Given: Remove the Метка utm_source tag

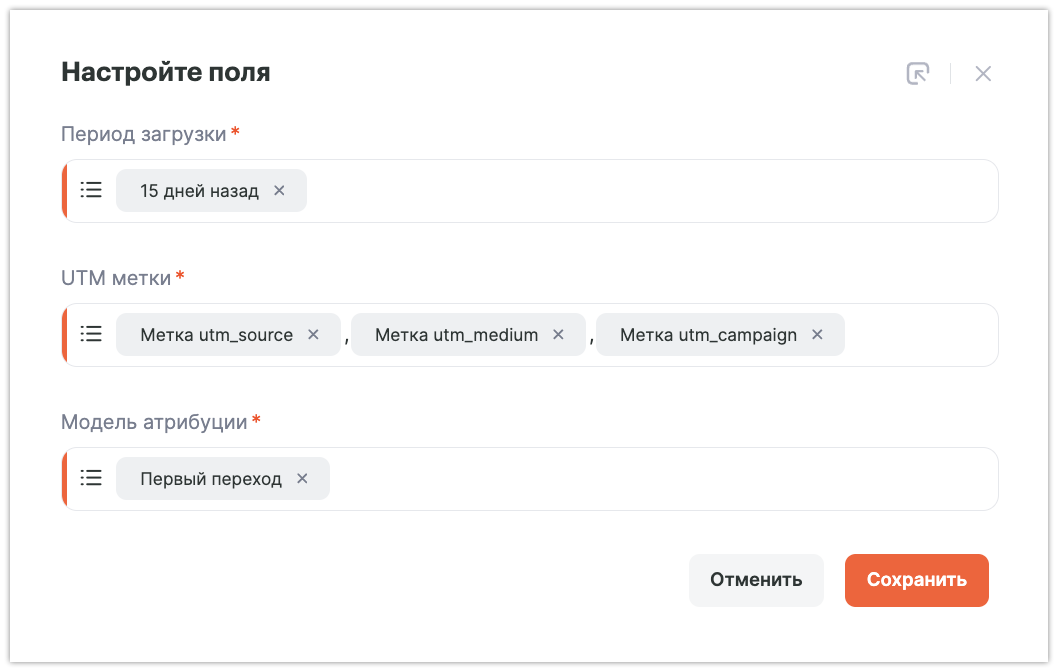Looking at the screenshot, I should [313, 335].
